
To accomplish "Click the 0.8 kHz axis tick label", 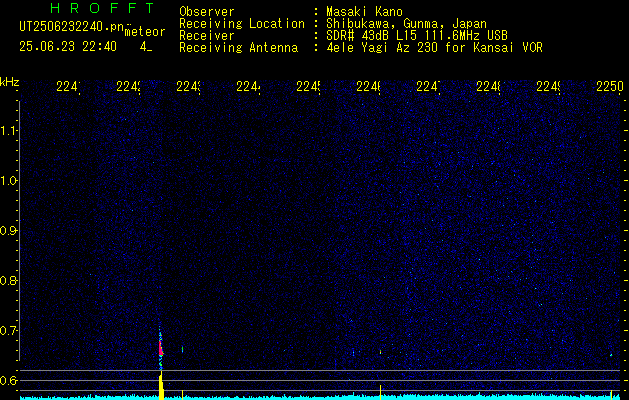I will pyautogui.click(x=8, y=280).
